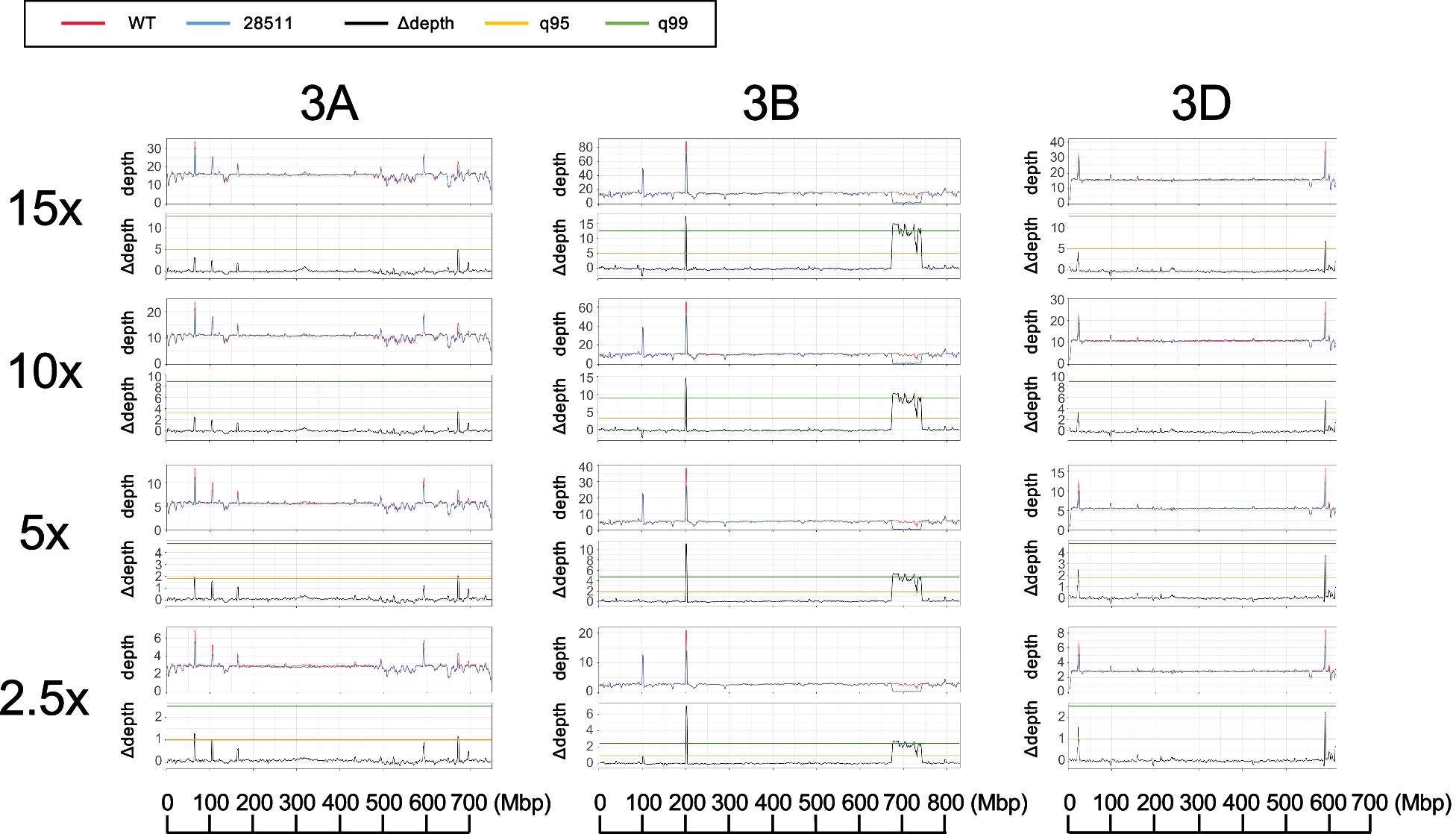Screen dimensions: 1456x834
Task: Click the yellow q95 line in the legend
Action: (506, 24)
